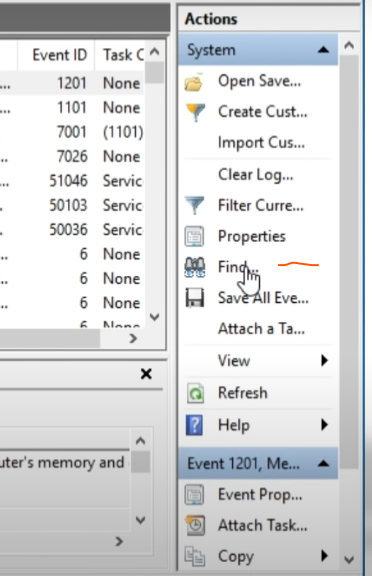Click the green Refresh icon

(x=195, y=393)
